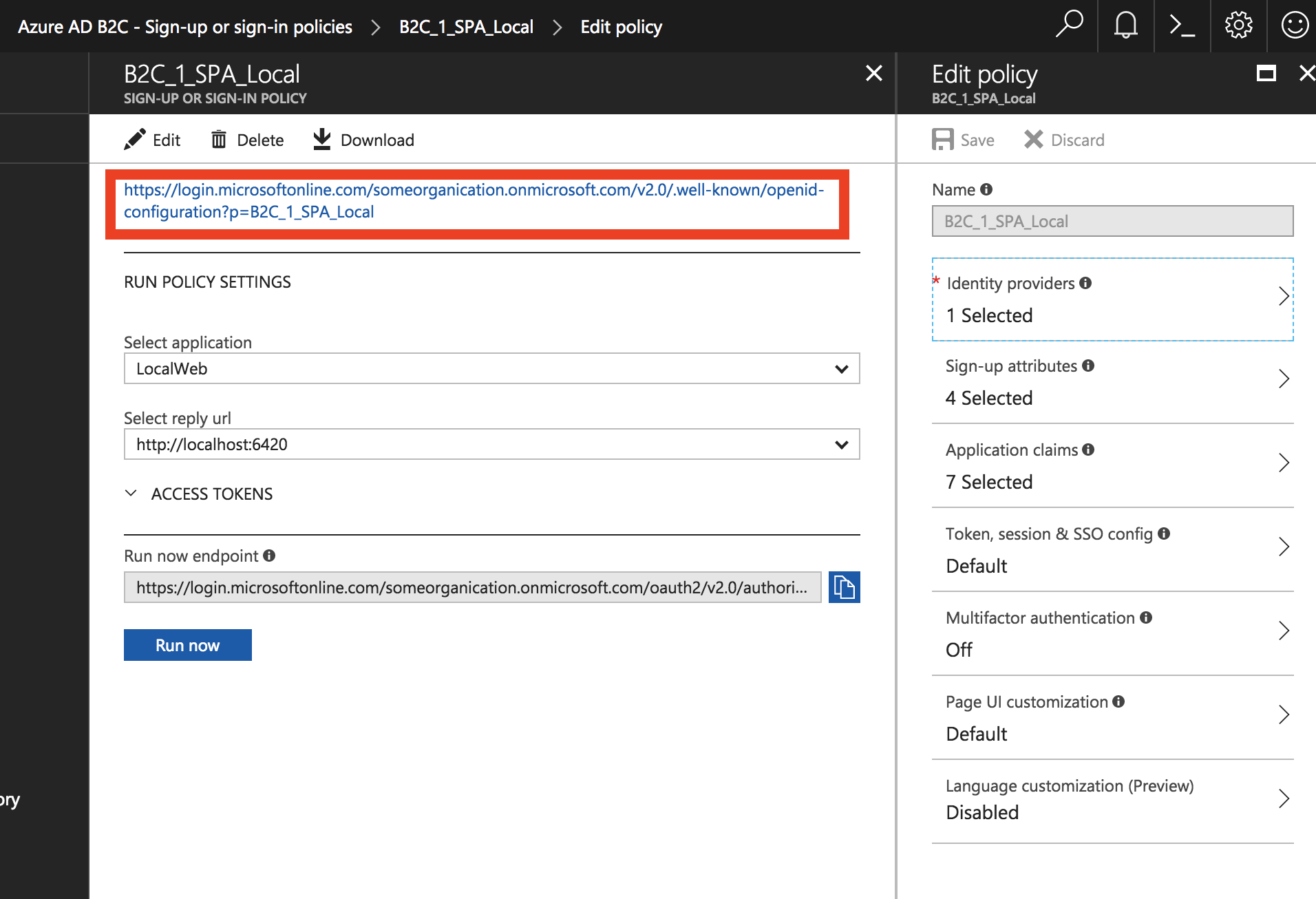Open Page UI customization chevron

pyautogui.click(x=1284, y=715)
